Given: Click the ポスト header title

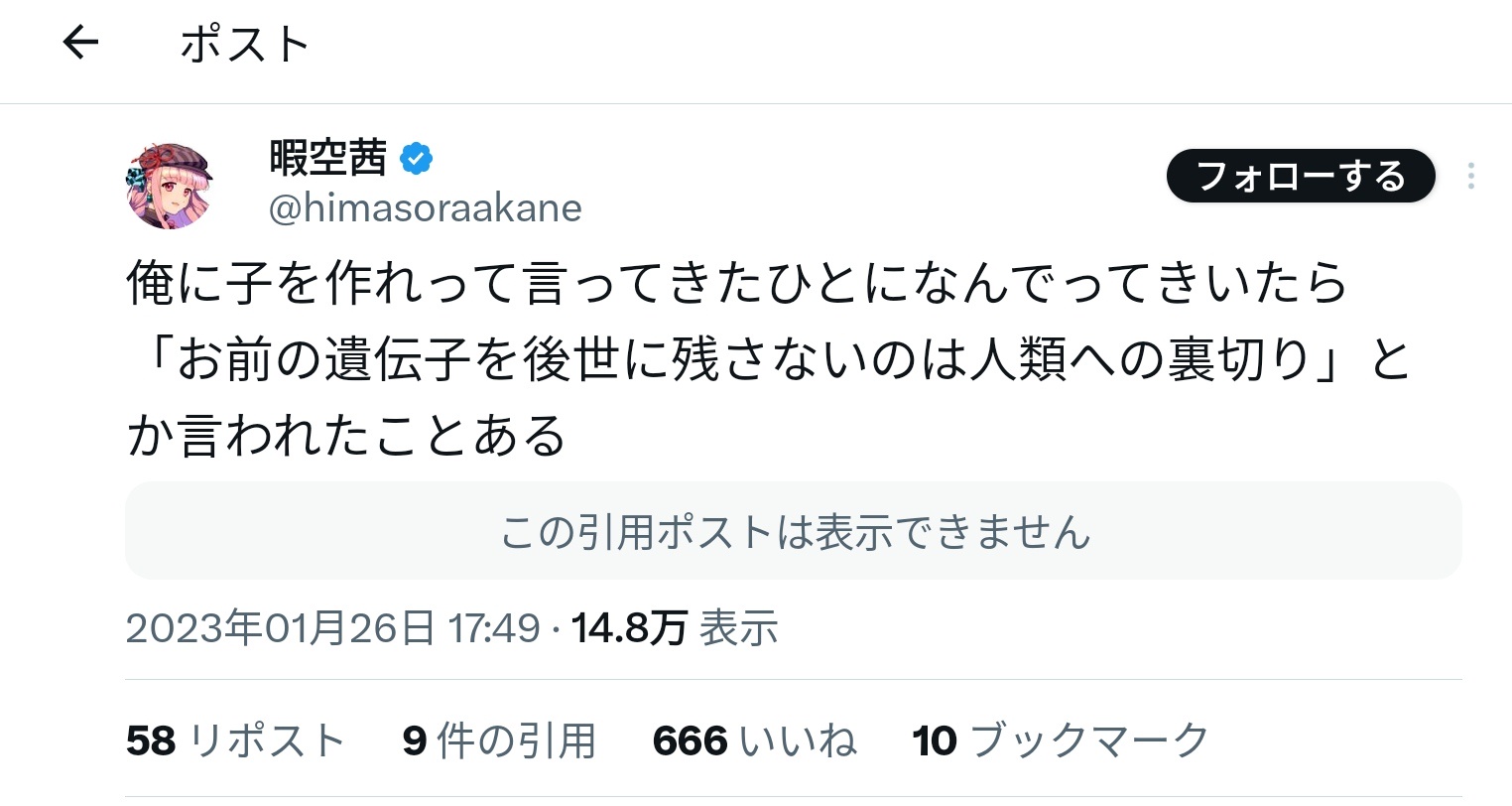Looking at the screenshot, I should [x=245, y=45].
